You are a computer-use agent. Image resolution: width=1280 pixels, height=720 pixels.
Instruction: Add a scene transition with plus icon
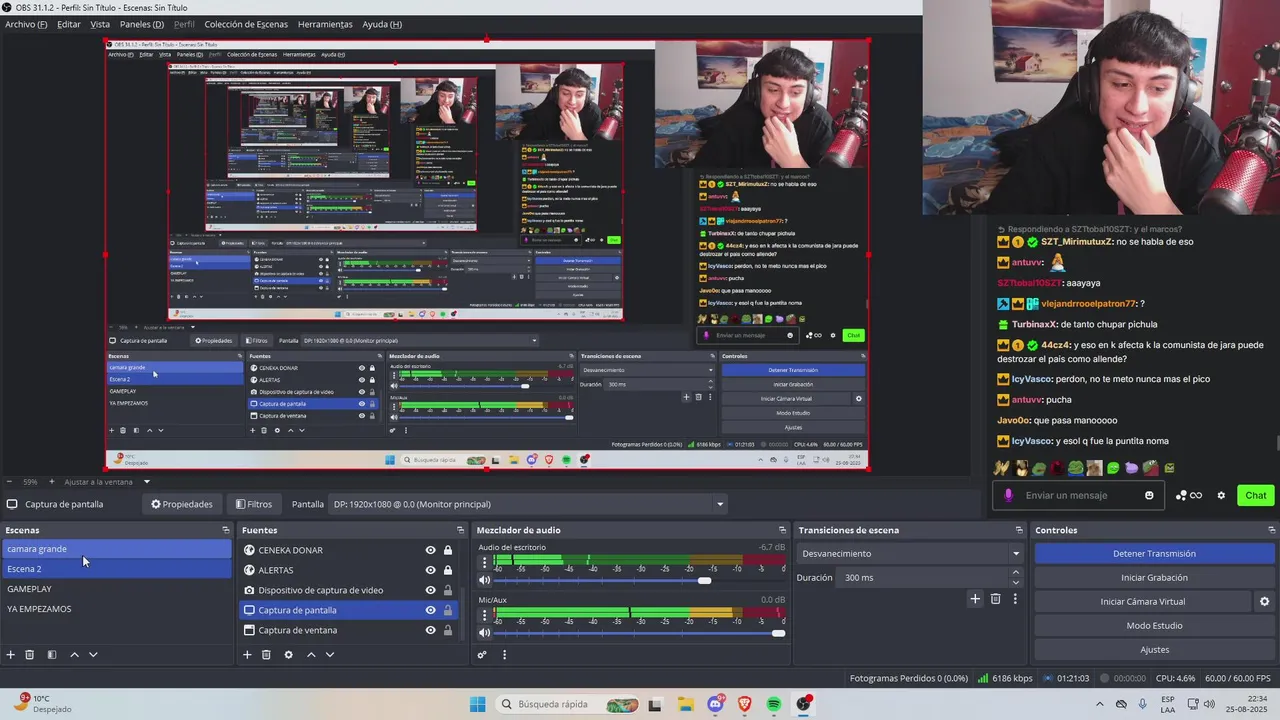[x=975, y=599]
